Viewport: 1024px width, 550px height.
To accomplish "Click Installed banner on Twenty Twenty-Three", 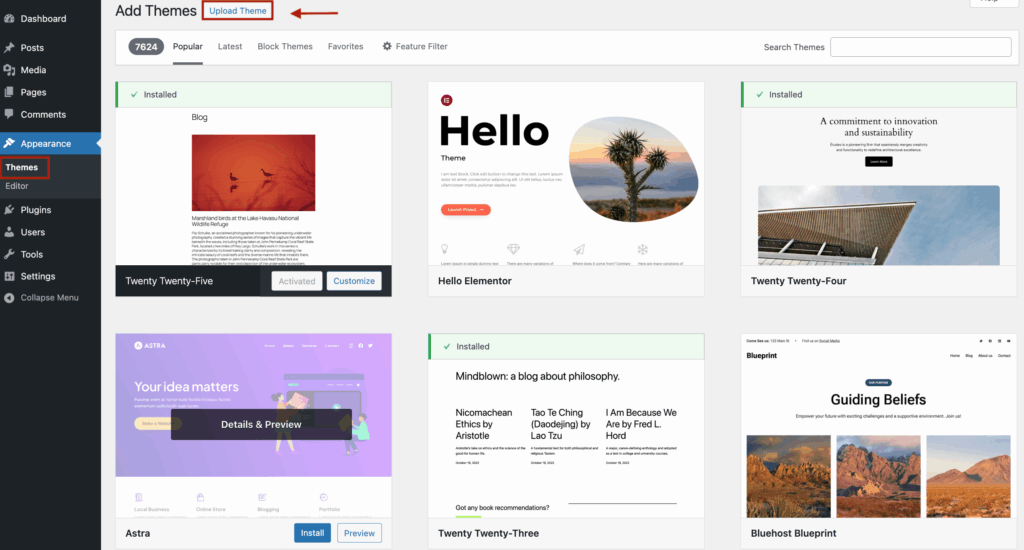I will [x=566, y=347].
